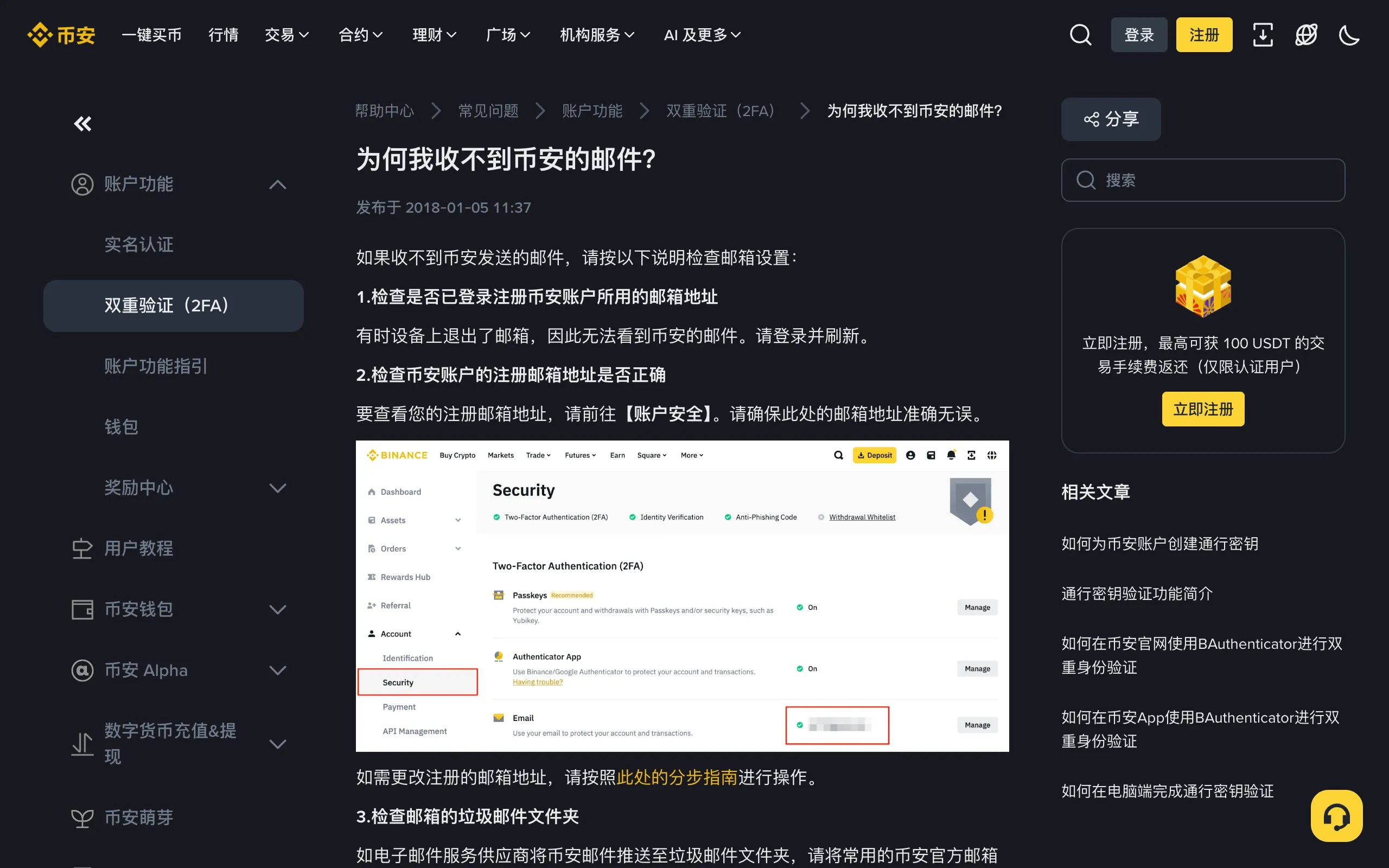Screen dimensions: 1389x868
Task: Click the 用户教程 signpost icon
Action: point(82,548)
